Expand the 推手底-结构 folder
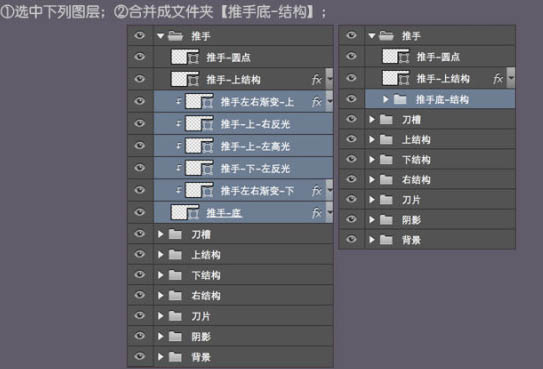 [x=385, y=100]
